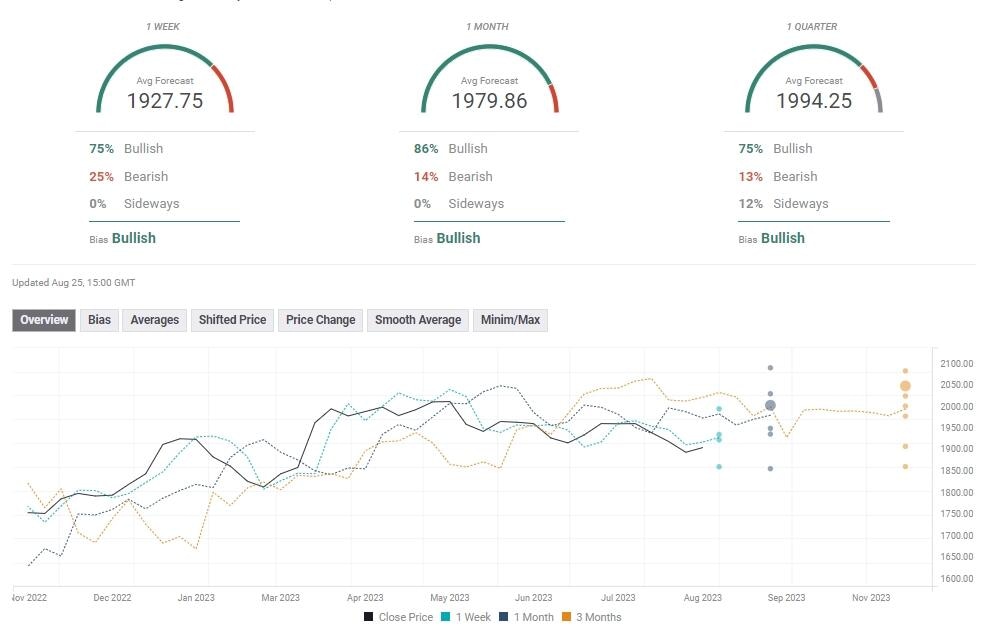Switch to the Overview tab
The height and width of the screenshot is (636, 990).
[x=44, y=320]
